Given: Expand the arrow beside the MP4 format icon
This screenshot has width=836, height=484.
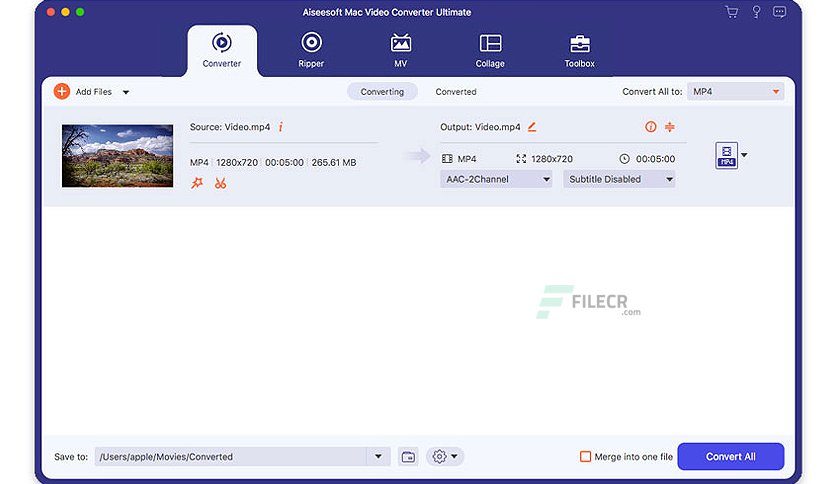Looking at the screenshot, I should [744, 155].
